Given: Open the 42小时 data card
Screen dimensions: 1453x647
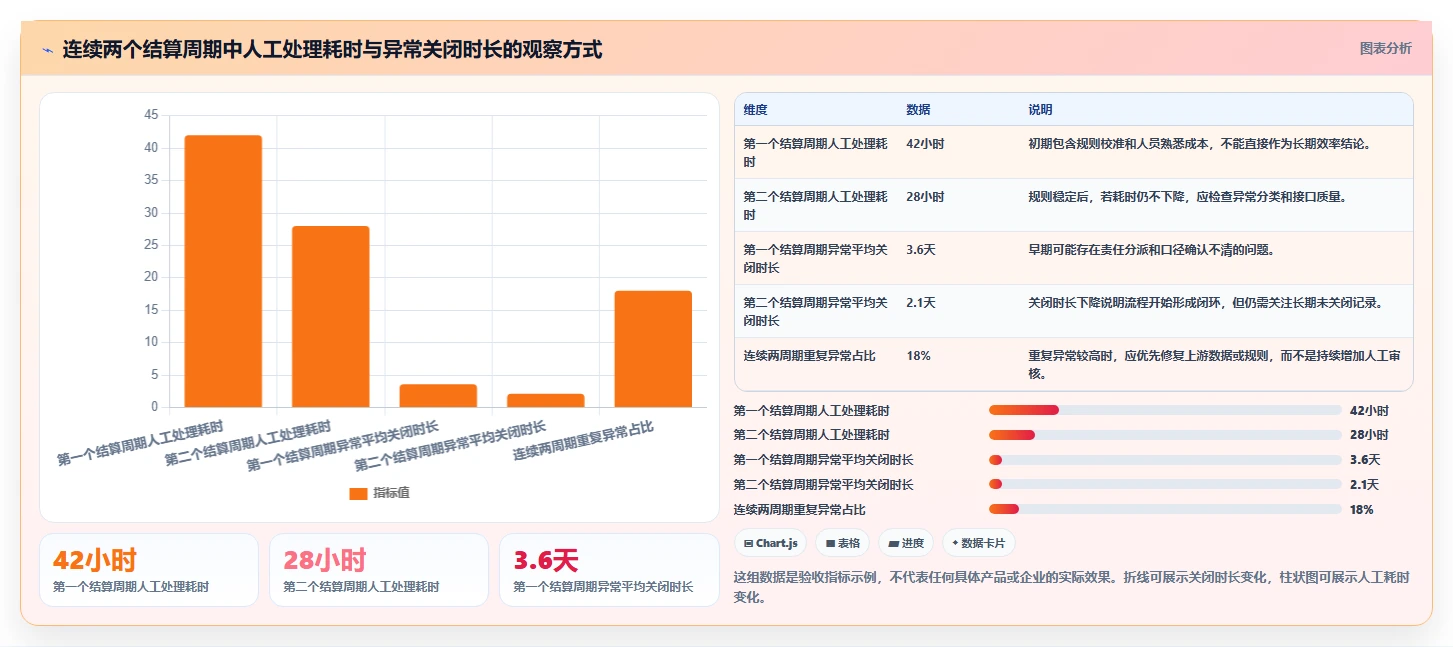Looking at the screenshot, I should coord(149,570).
